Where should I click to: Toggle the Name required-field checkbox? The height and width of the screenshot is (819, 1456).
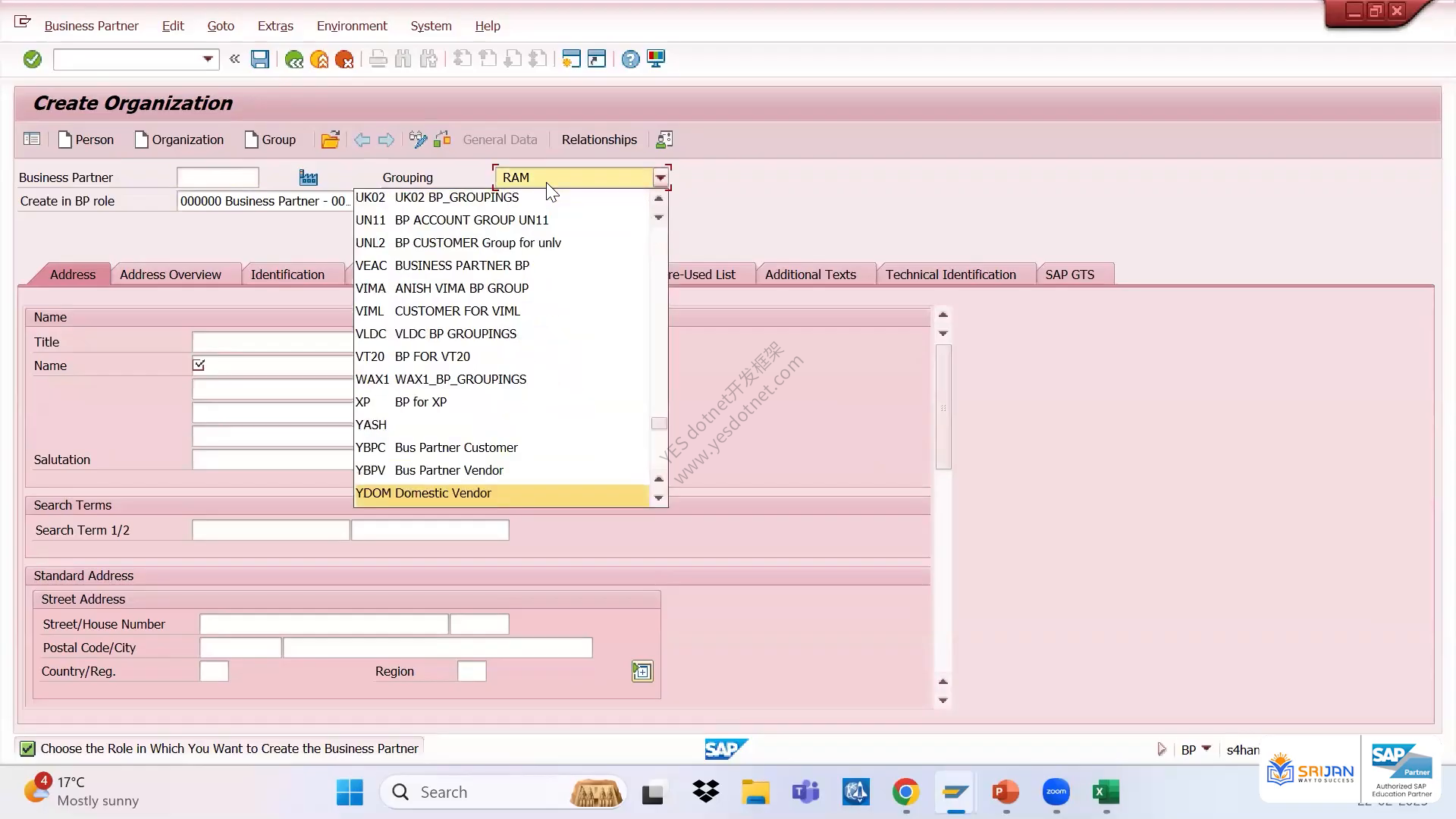[x=199, y=365]
